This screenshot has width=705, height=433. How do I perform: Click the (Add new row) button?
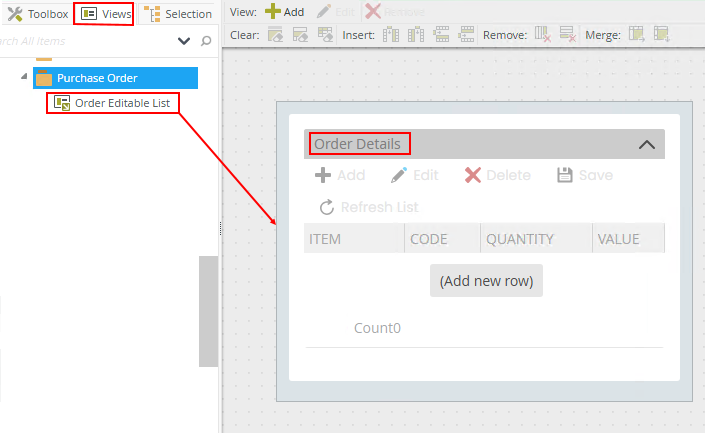coord(486,281)
